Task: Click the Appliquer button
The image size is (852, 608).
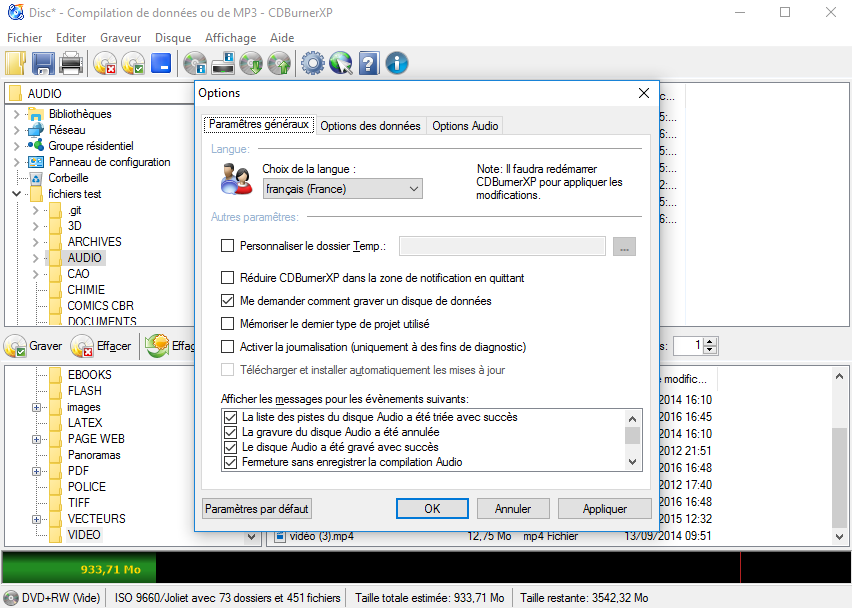Action: (604, 509)
